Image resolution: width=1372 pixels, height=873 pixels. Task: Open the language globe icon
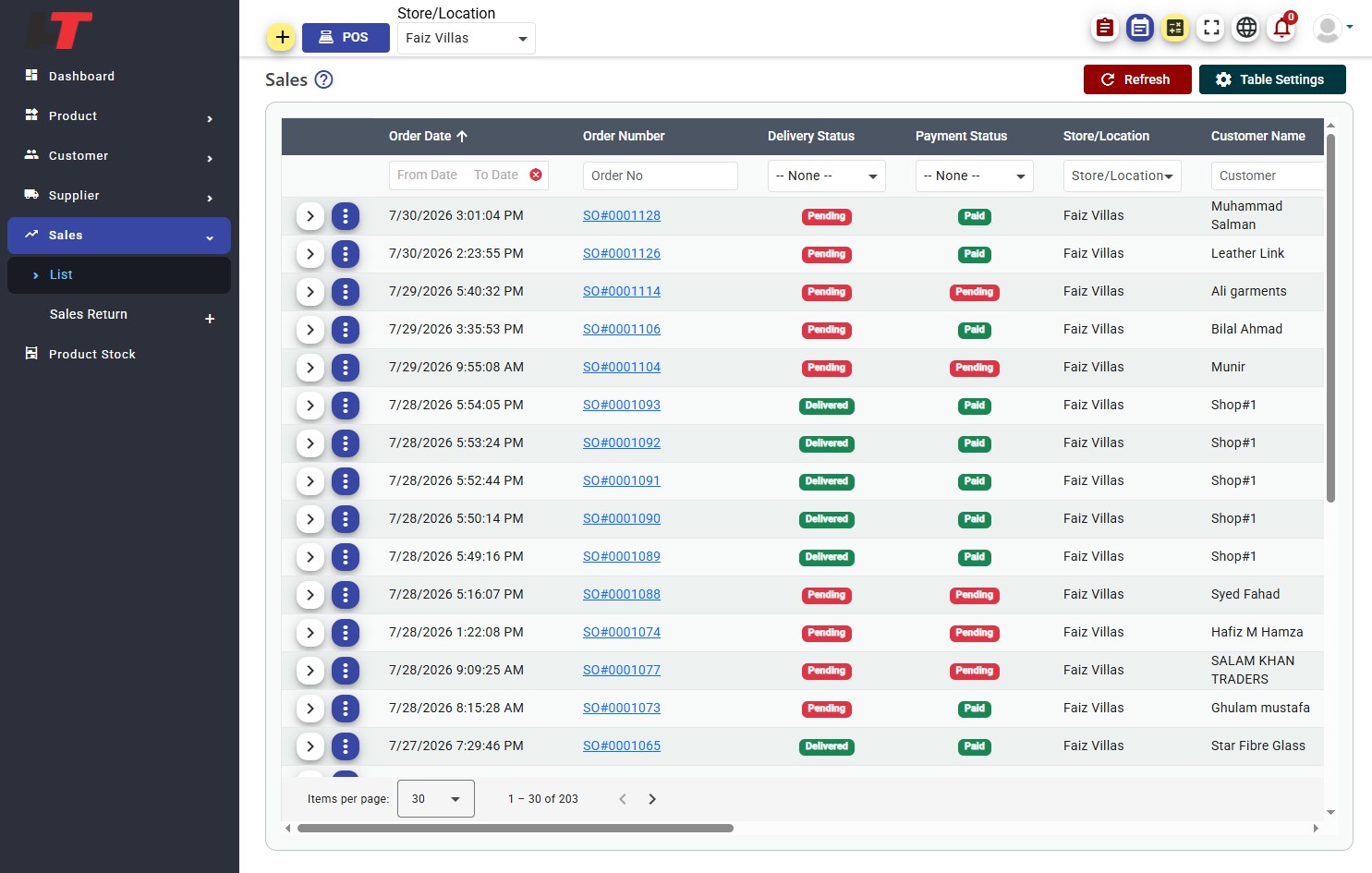pyautogui.click(x=1246, y=28)
